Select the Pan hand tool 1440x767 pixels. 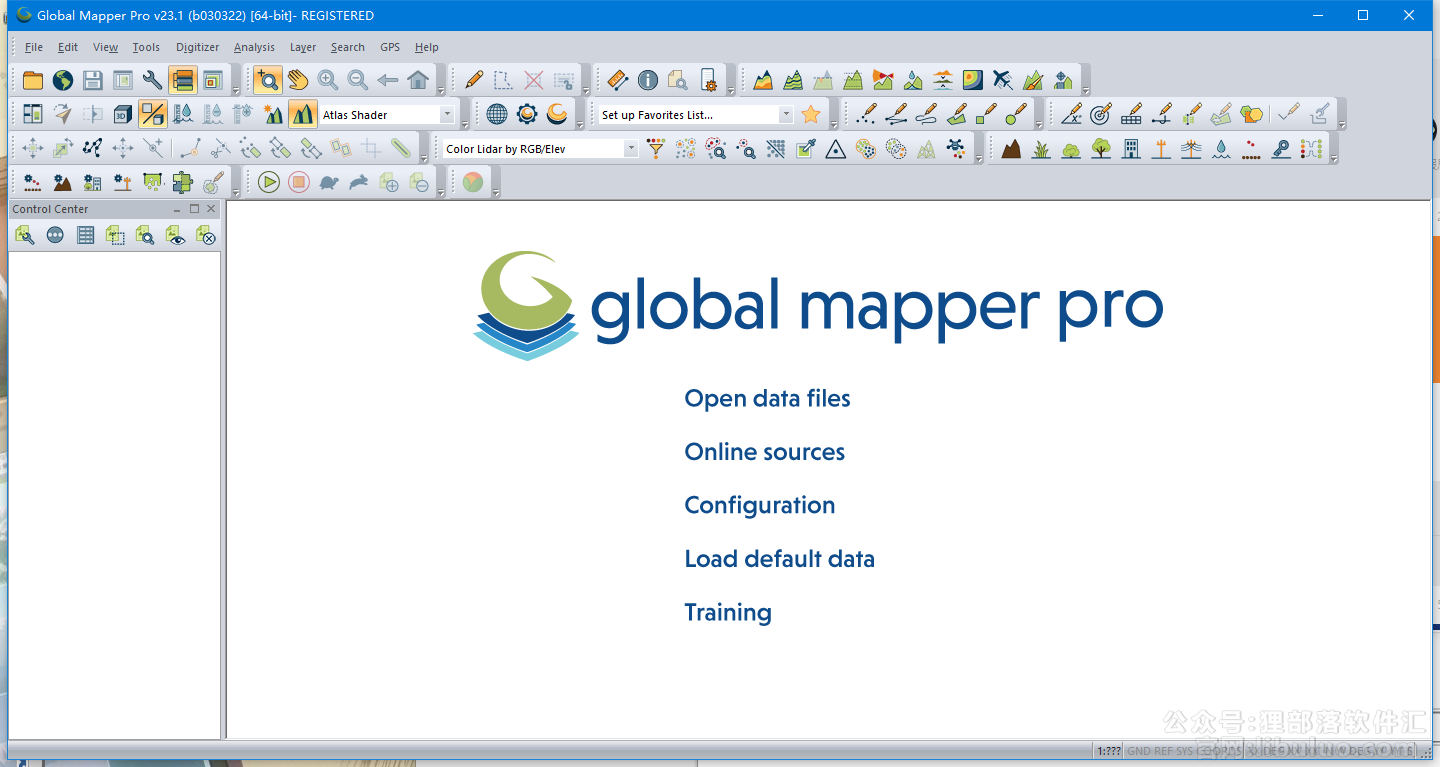[298, 80]
